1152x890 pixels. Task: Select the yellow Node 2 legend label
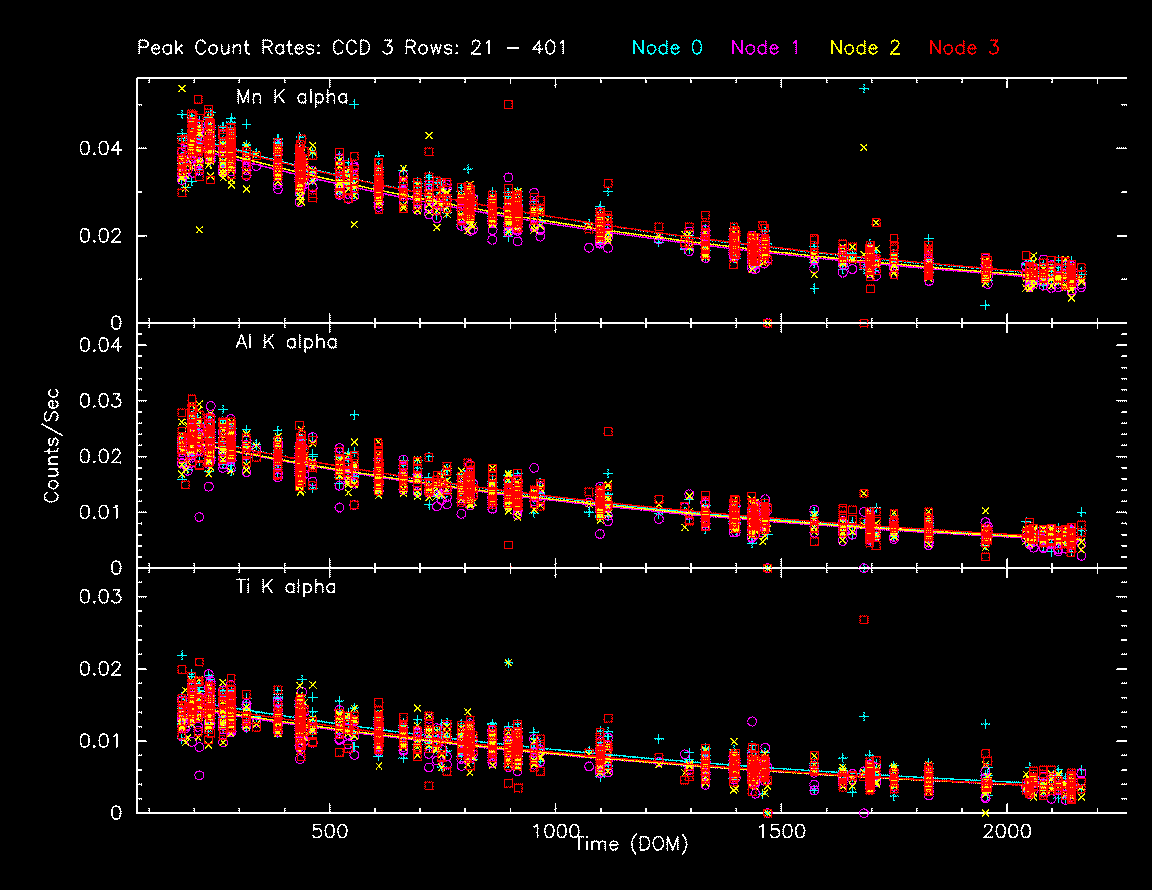(866, 47)
